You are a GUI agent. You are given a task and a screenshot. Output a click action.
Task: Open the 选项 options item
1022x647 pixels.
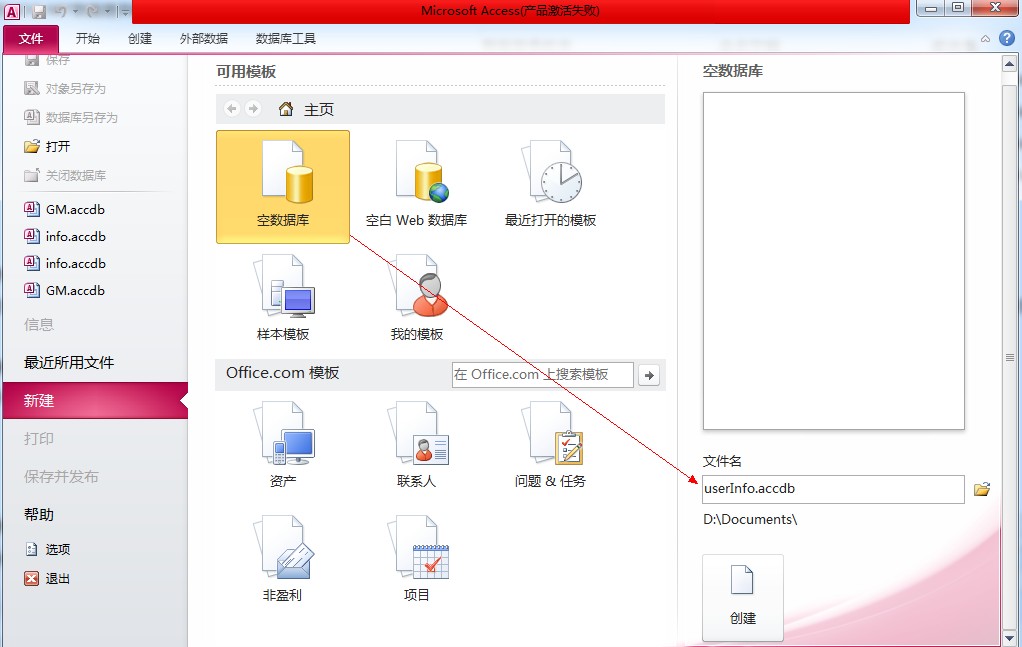click(x=48, y=549)
